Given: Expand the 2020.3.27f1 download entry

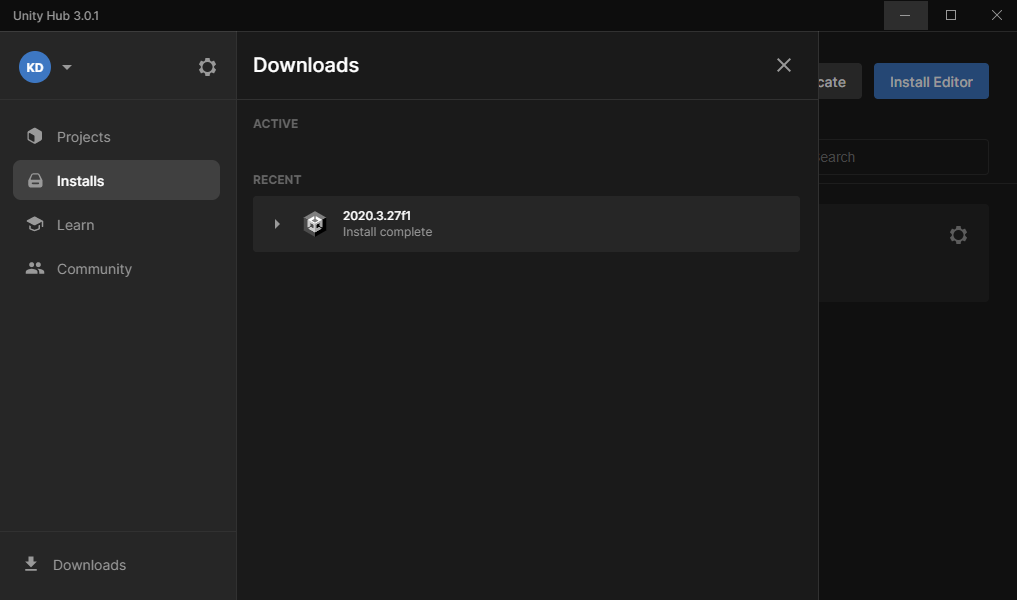Looking at the screenshot, I should tap(277, 224).
